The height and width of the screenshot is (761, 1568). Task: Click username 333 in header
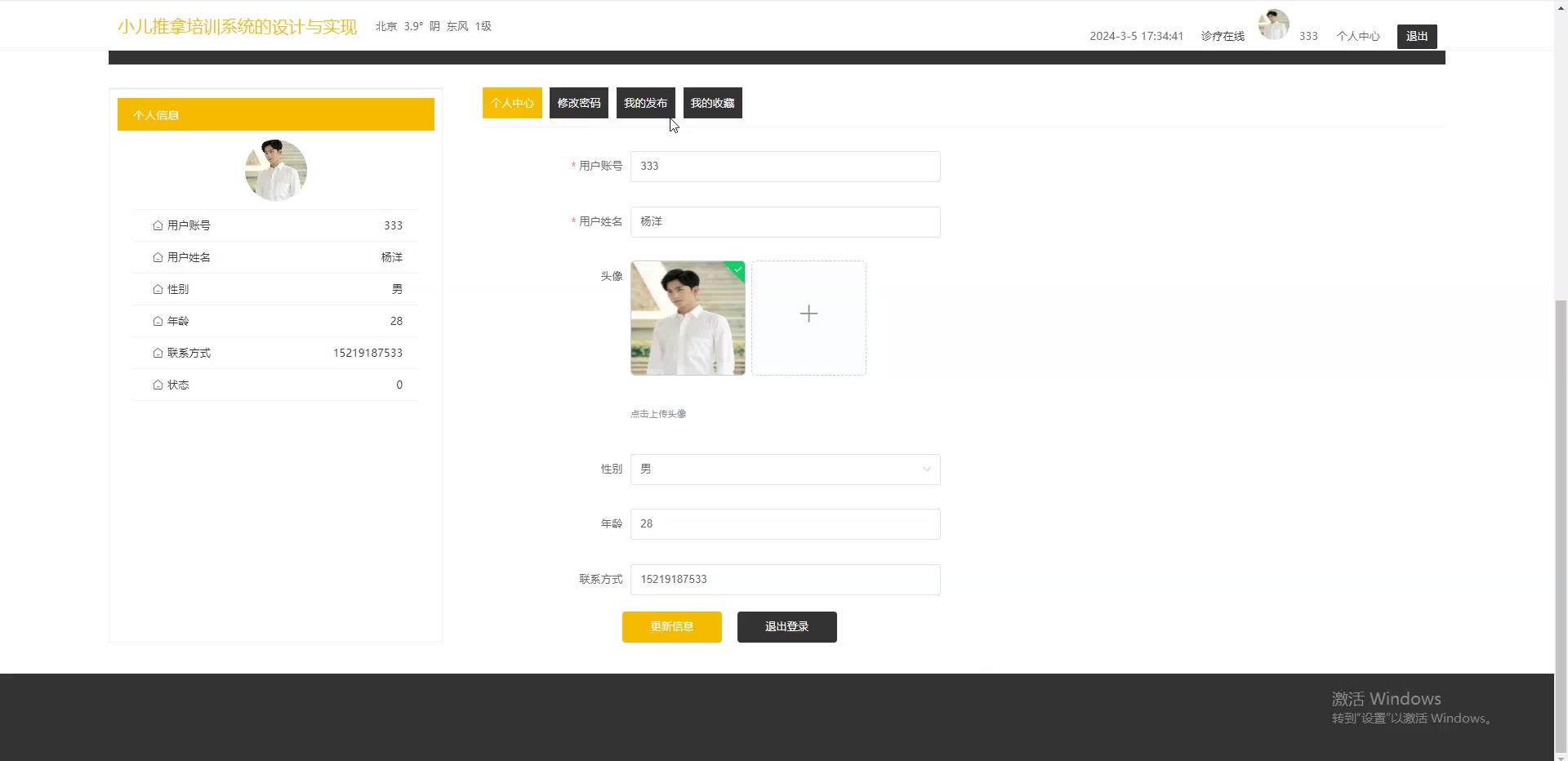pyautogui.click(x=1308, y=36)
